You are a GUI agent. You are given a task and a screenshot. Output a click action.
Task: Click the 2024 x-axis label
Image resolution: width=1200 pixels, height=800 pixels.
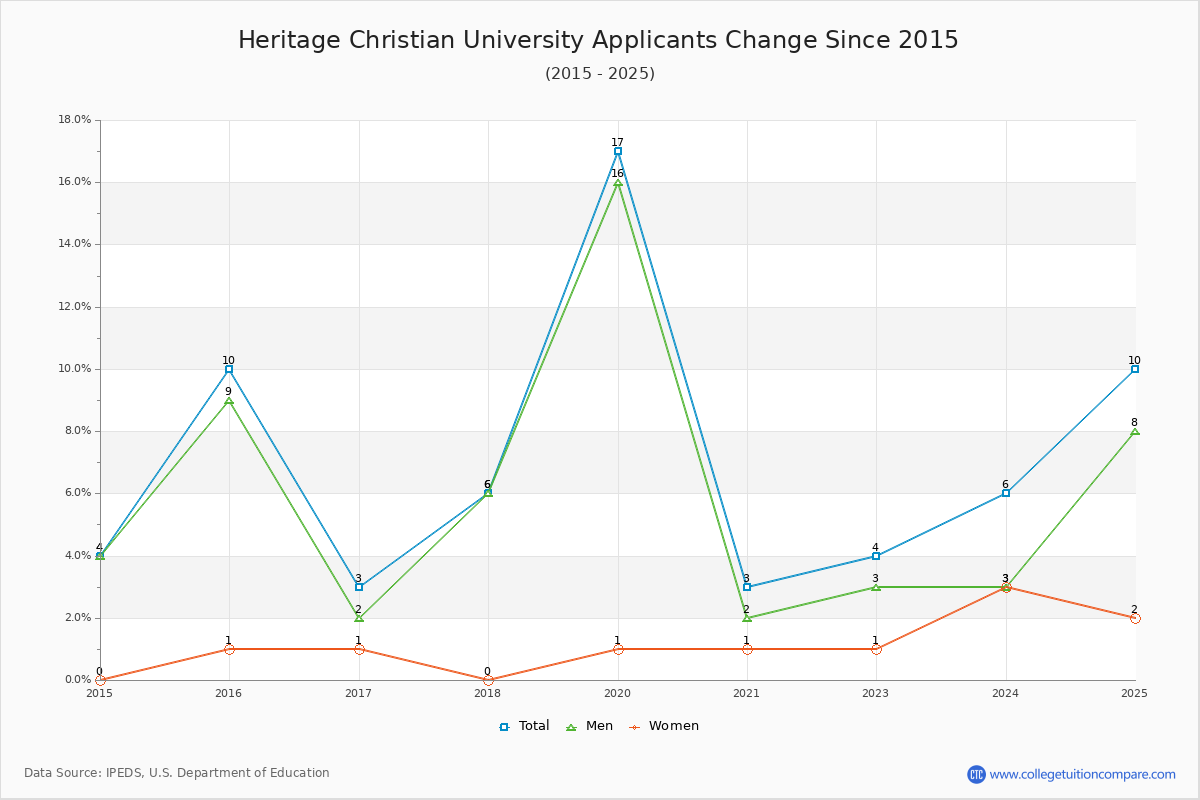(x=1006, y=692)
